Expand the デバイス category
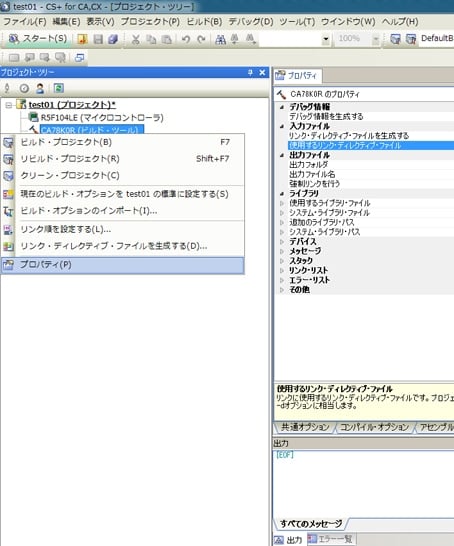The image size is (454, 546). click(x=282, y=241)
